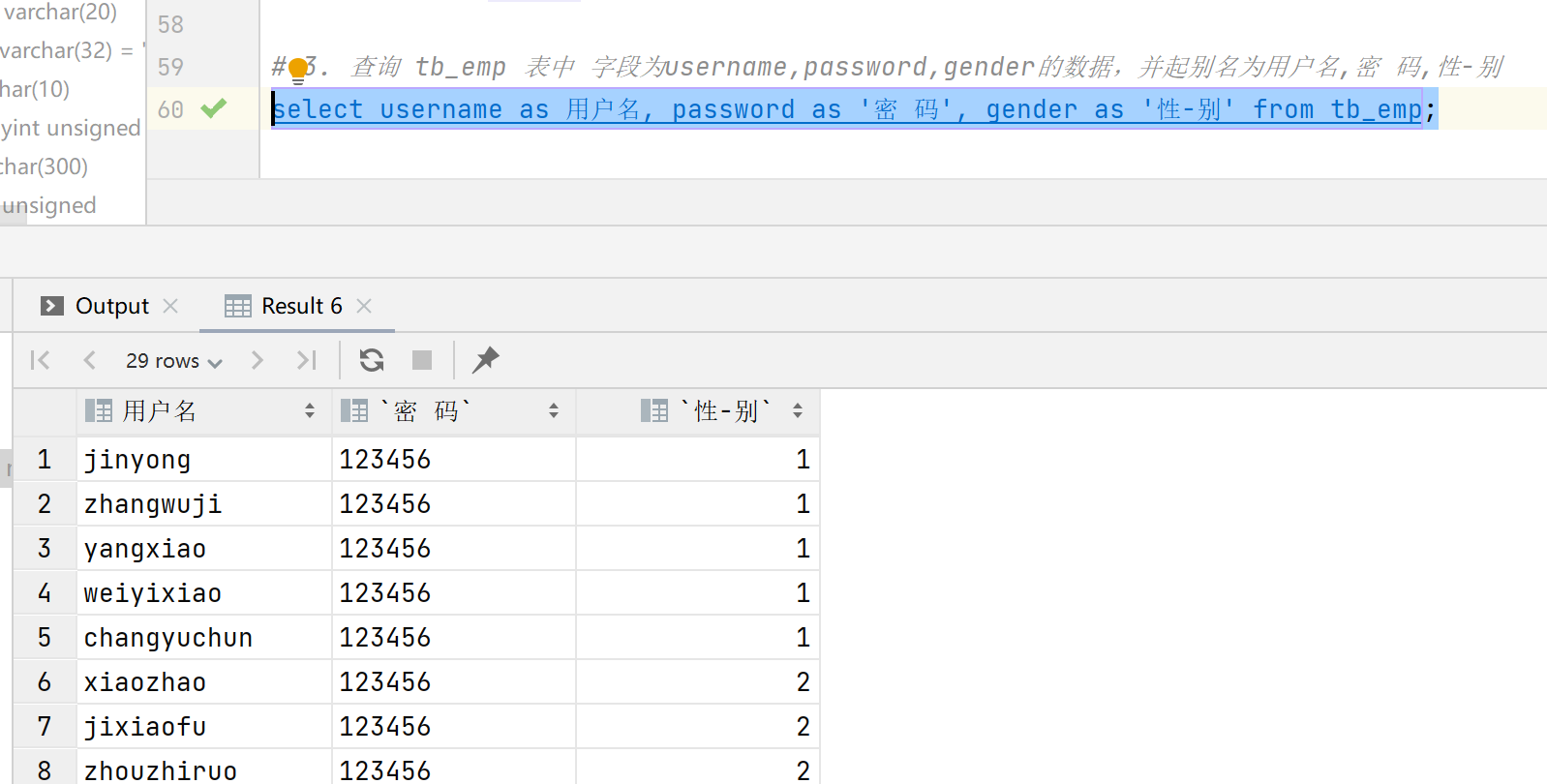Click char(300) in the left panel
The height and width of the screenshot is (784, 1547).
(44, 166)
